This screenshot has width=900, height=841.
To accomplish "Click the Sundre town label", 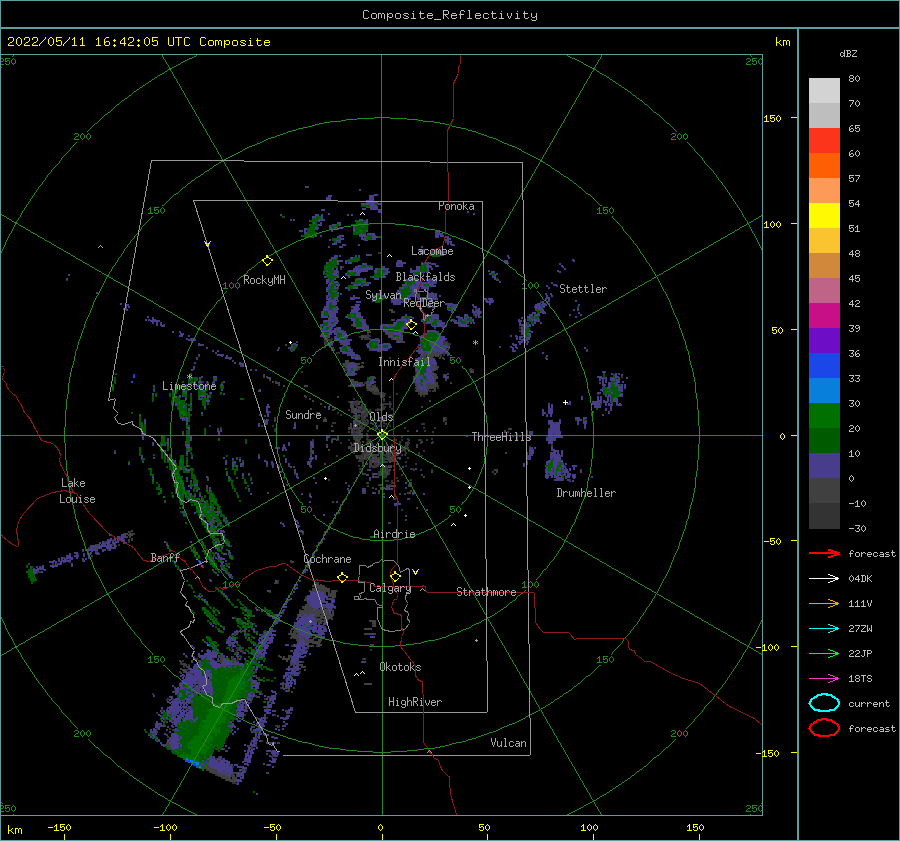I will click(x=303, y=414).
